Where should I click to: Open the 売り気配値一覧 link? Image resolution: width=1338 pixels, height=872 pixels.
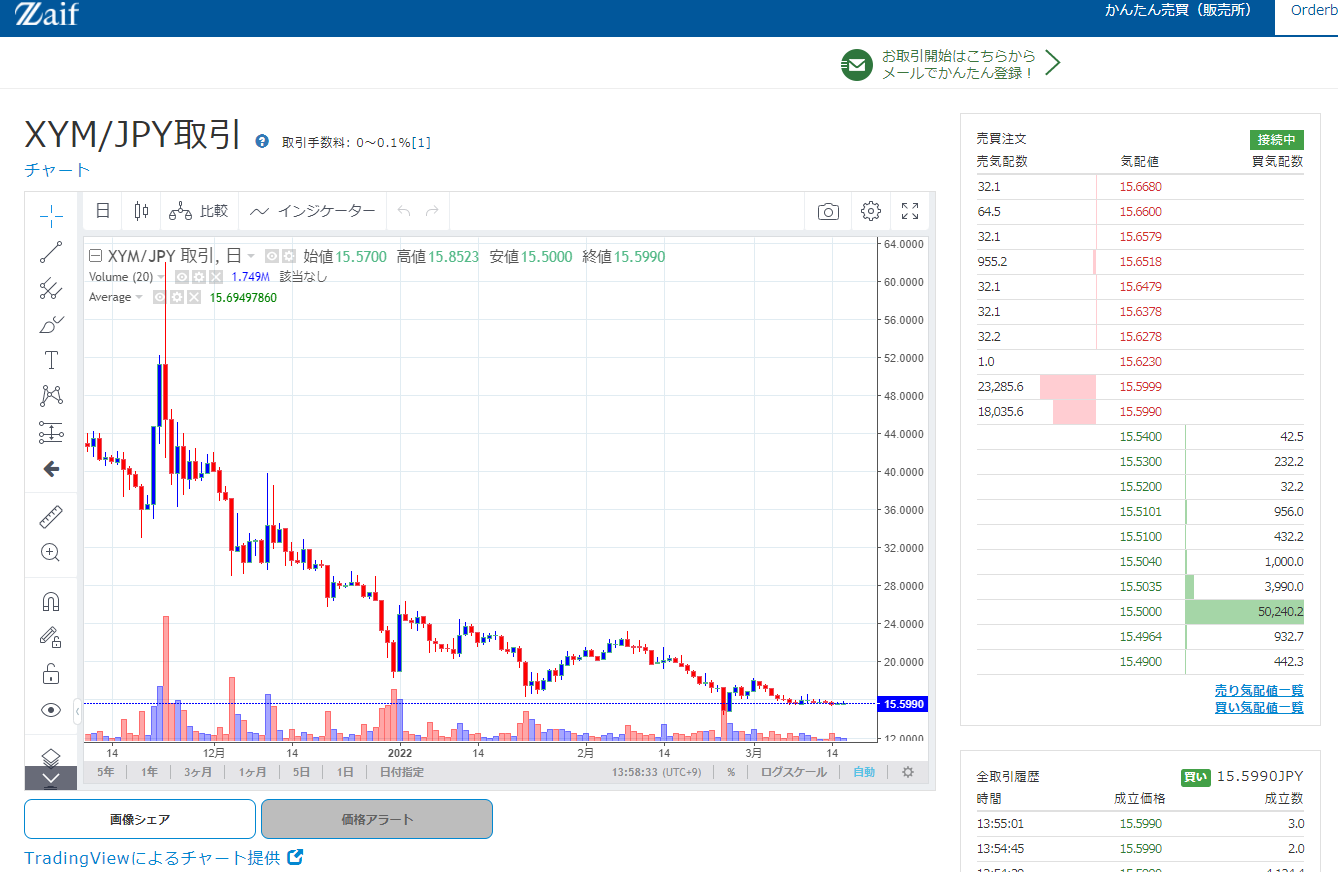[x=1258, y=690]
